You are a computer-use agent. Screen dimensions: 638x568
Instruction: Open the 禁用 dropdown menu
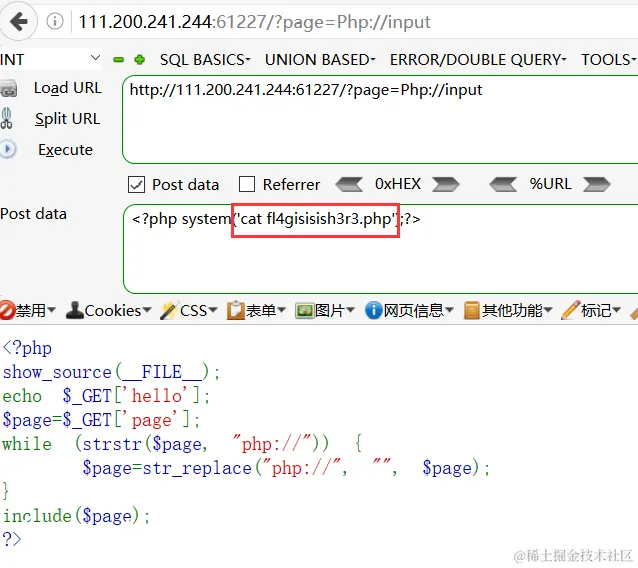tap(35, 311)
